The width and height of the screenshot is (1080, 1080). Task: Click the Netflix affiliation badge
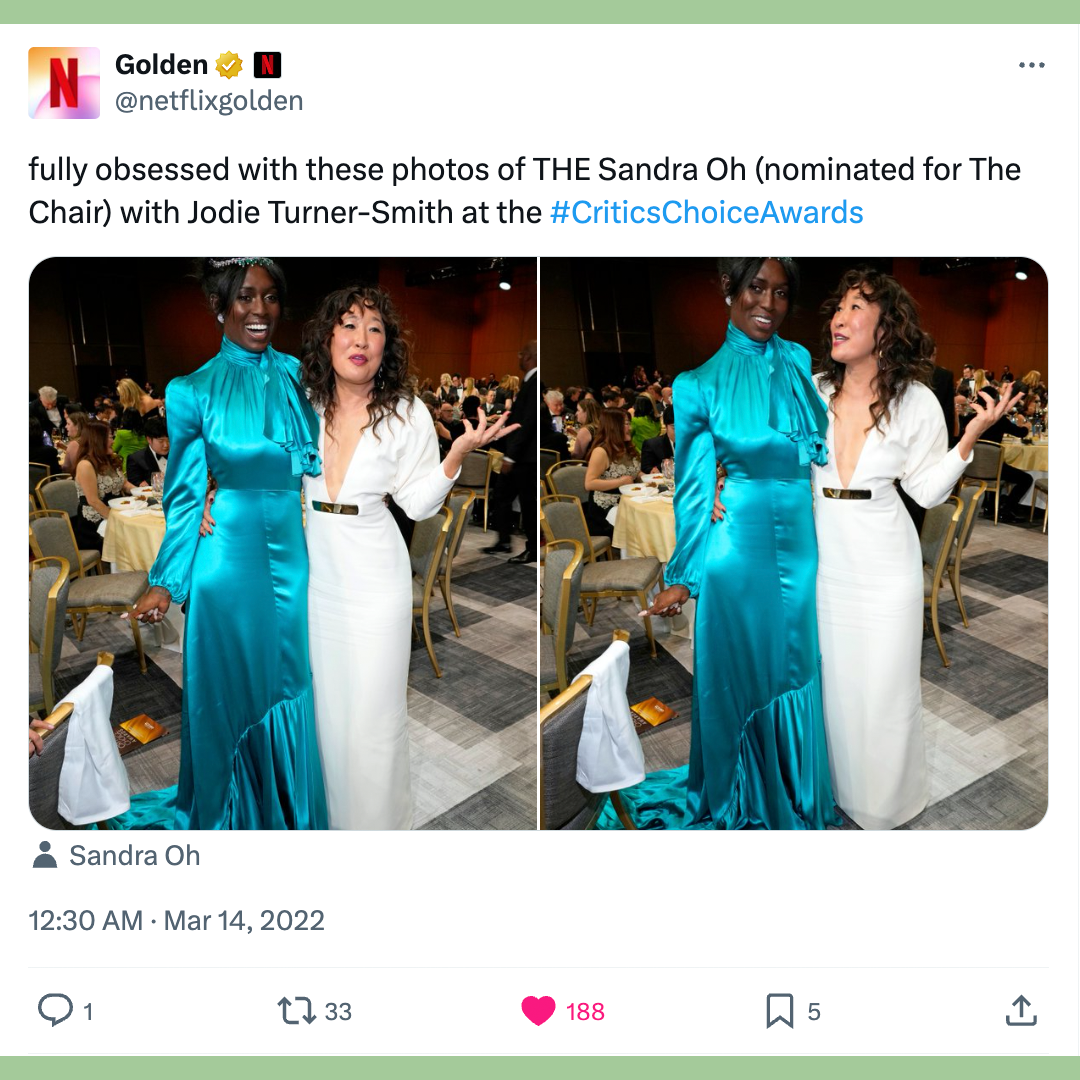click(267, 65)
